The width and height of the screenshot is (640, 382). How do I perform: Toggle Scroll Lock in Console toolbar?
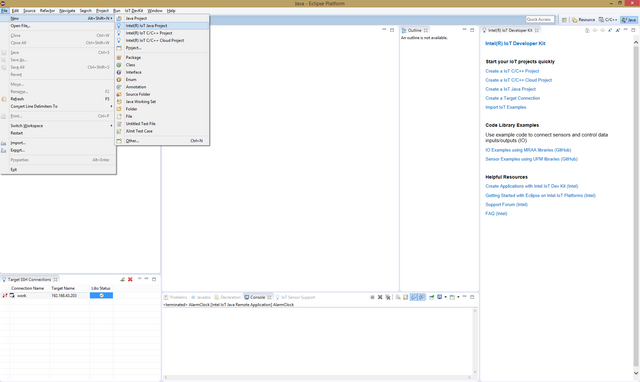click(405, 297)
